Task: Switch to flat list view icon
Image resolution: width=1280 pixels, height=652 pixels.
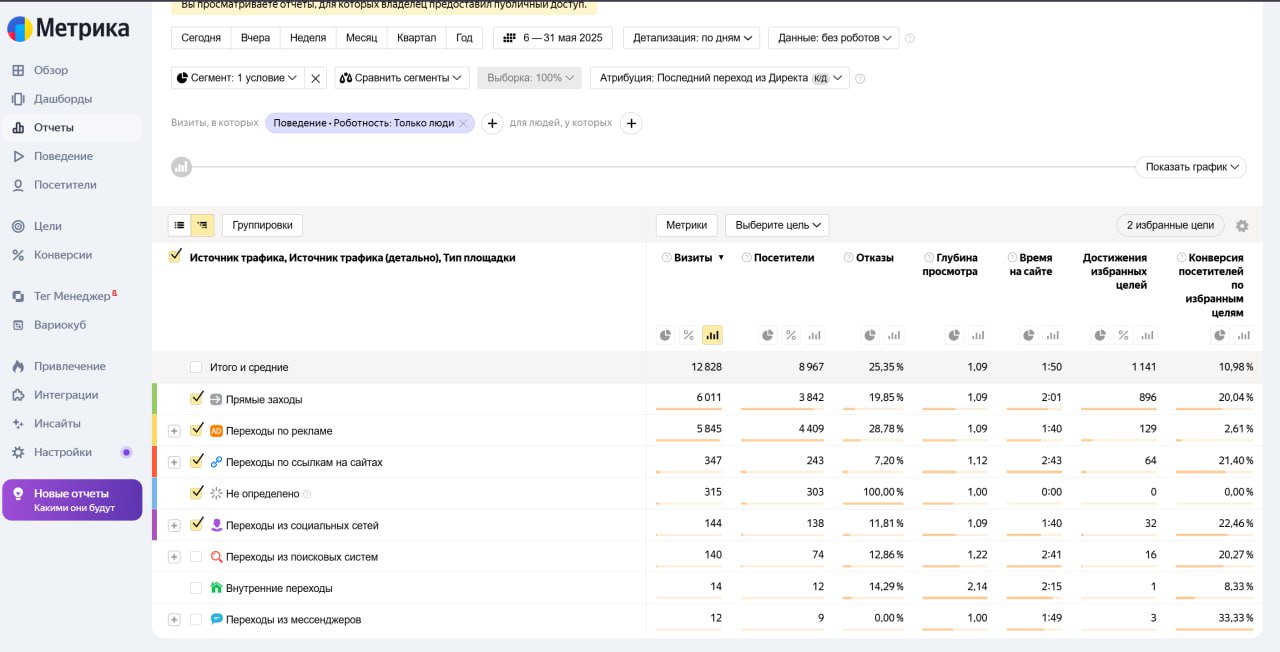Action: pyautogui.click(x=179, y=226)
